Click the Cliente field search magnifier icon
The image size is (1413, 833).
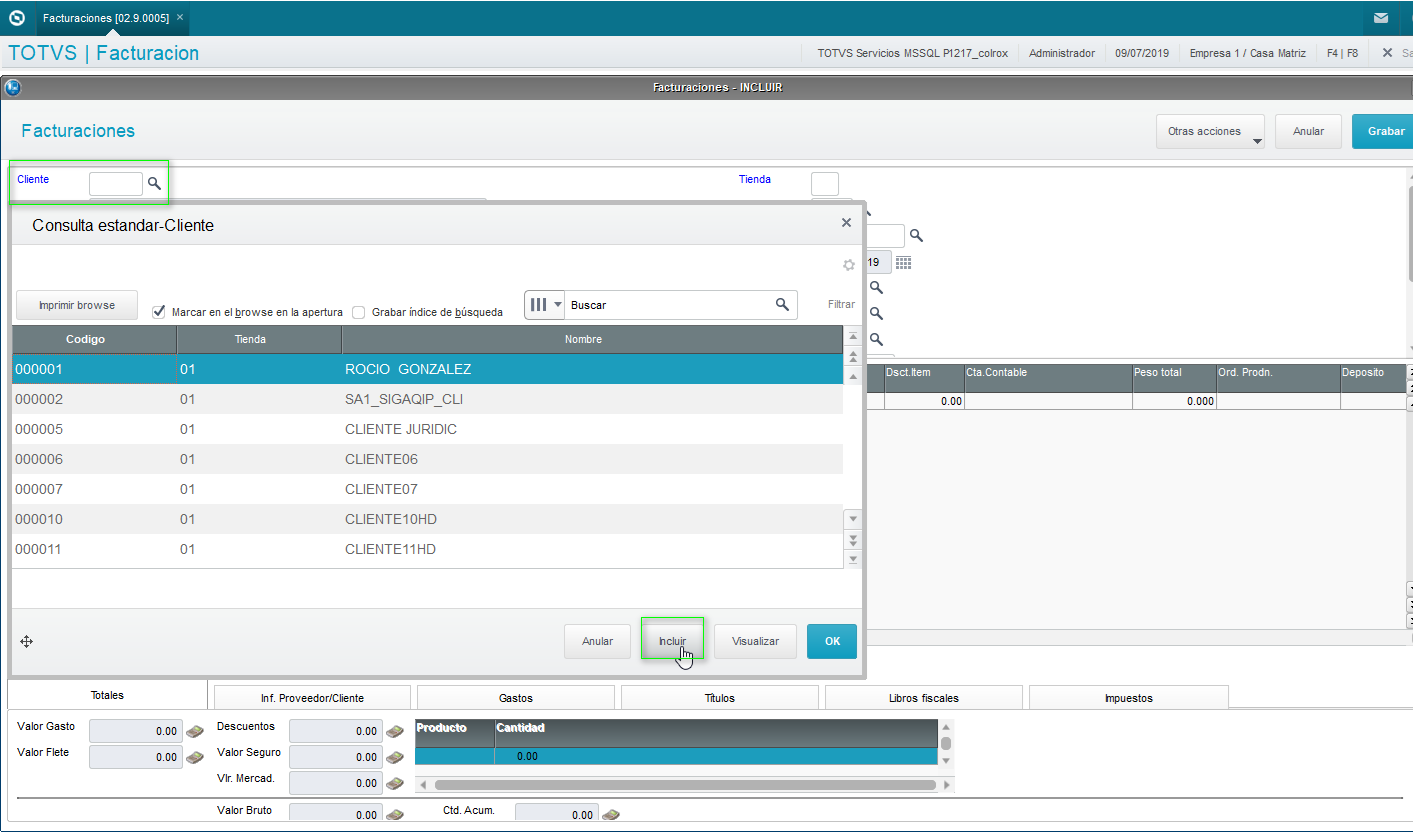pyautogui.click(x=154, y=183)
